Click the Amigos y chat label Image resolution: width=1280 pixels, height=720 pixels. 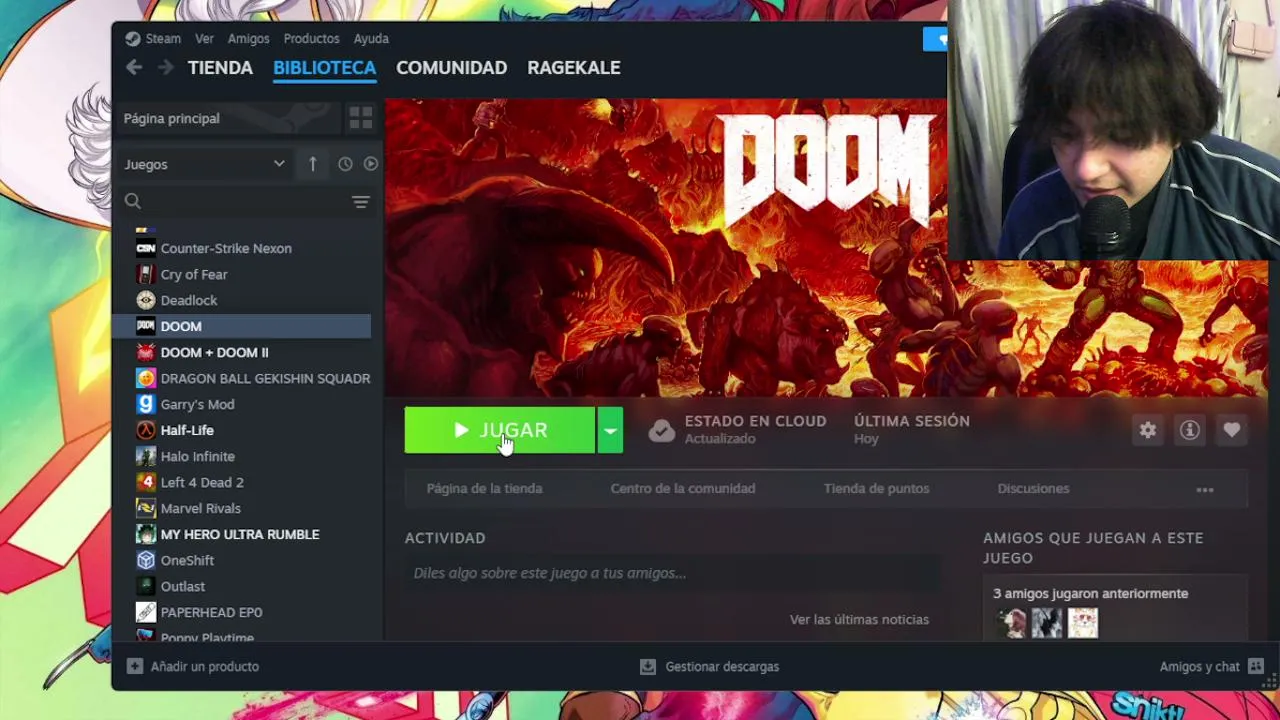[1200, 666]
